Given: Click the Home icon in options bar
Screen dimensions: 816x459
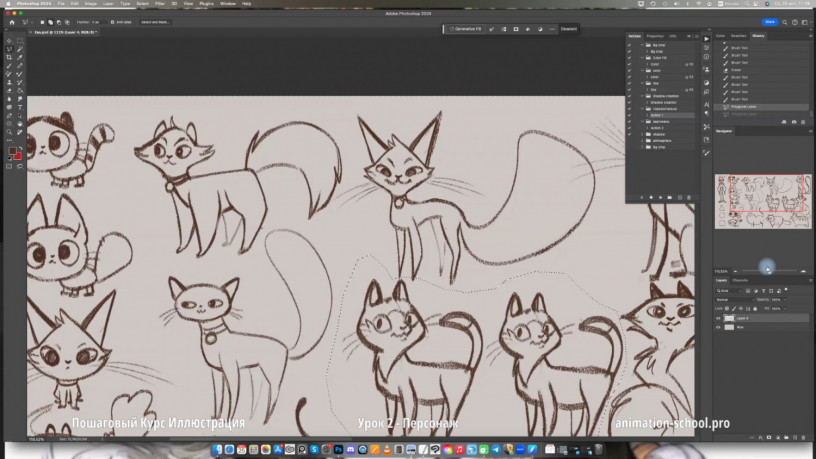Looking at the screenshot, I should [11, 21].
